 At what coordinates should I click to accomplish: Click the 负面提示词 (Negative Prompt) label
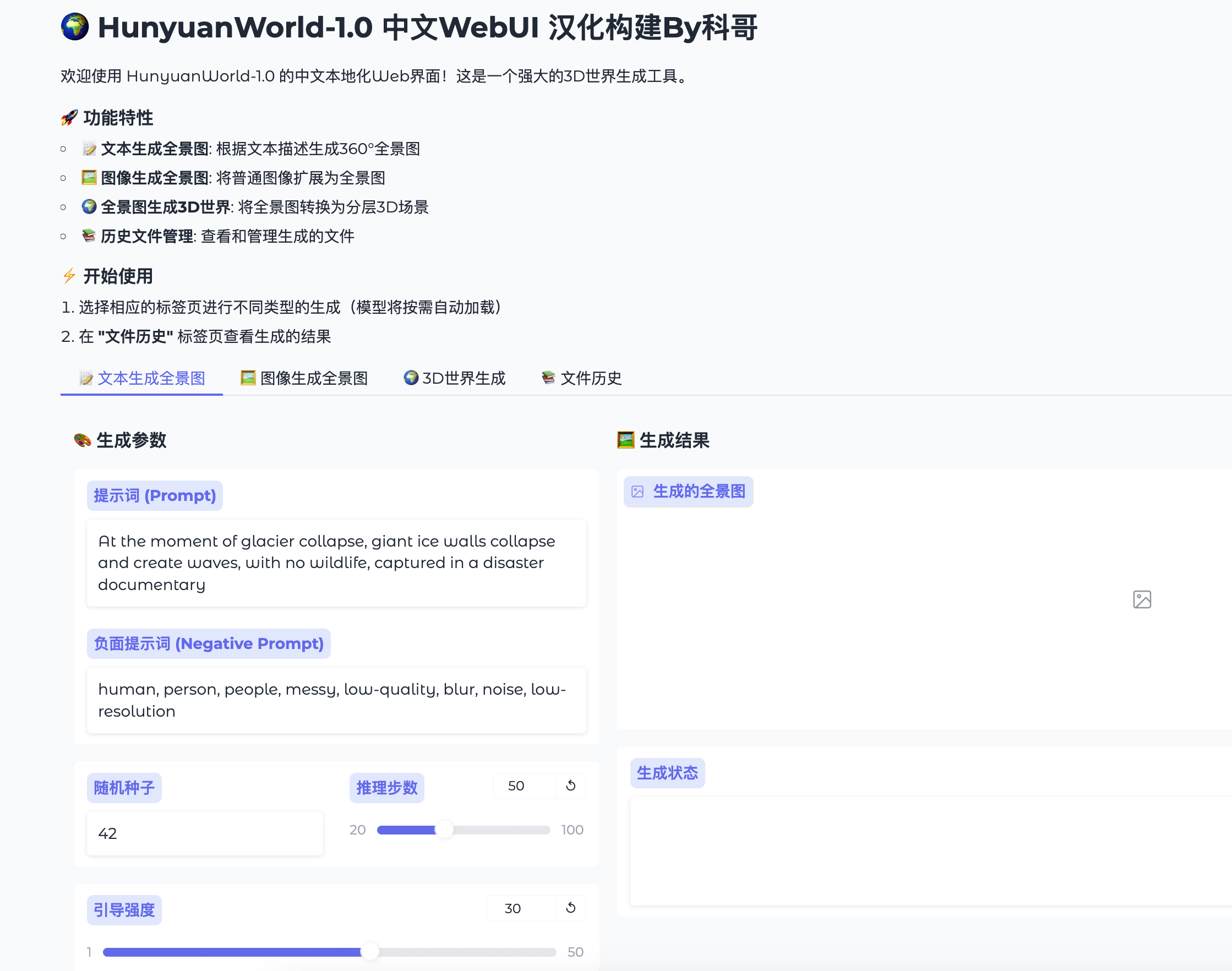point(209,643)
